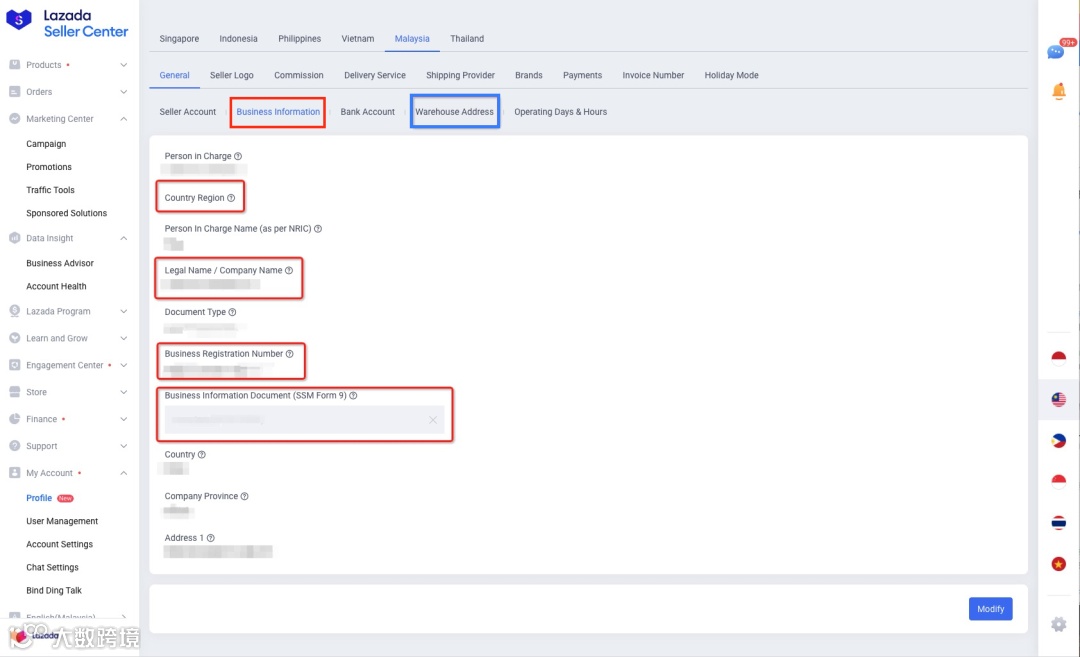Click help icon next to Address 1

(210, 538)
